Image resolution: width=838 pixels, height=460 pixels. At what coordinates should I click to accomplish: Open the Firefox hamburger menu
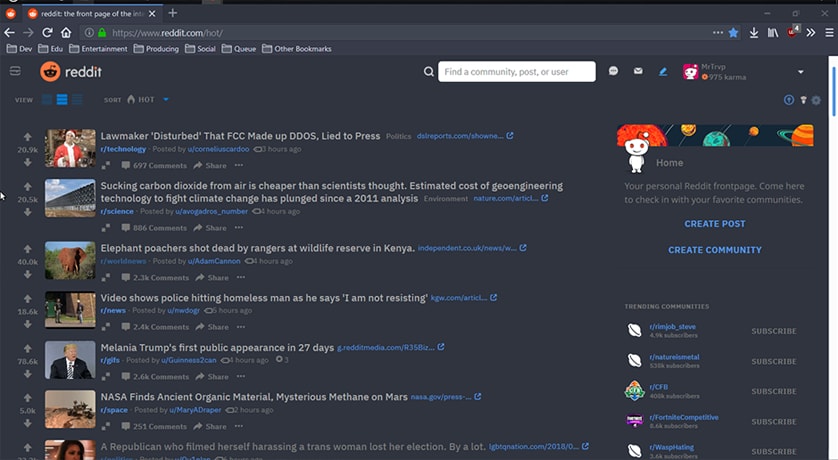pos(829,33)
